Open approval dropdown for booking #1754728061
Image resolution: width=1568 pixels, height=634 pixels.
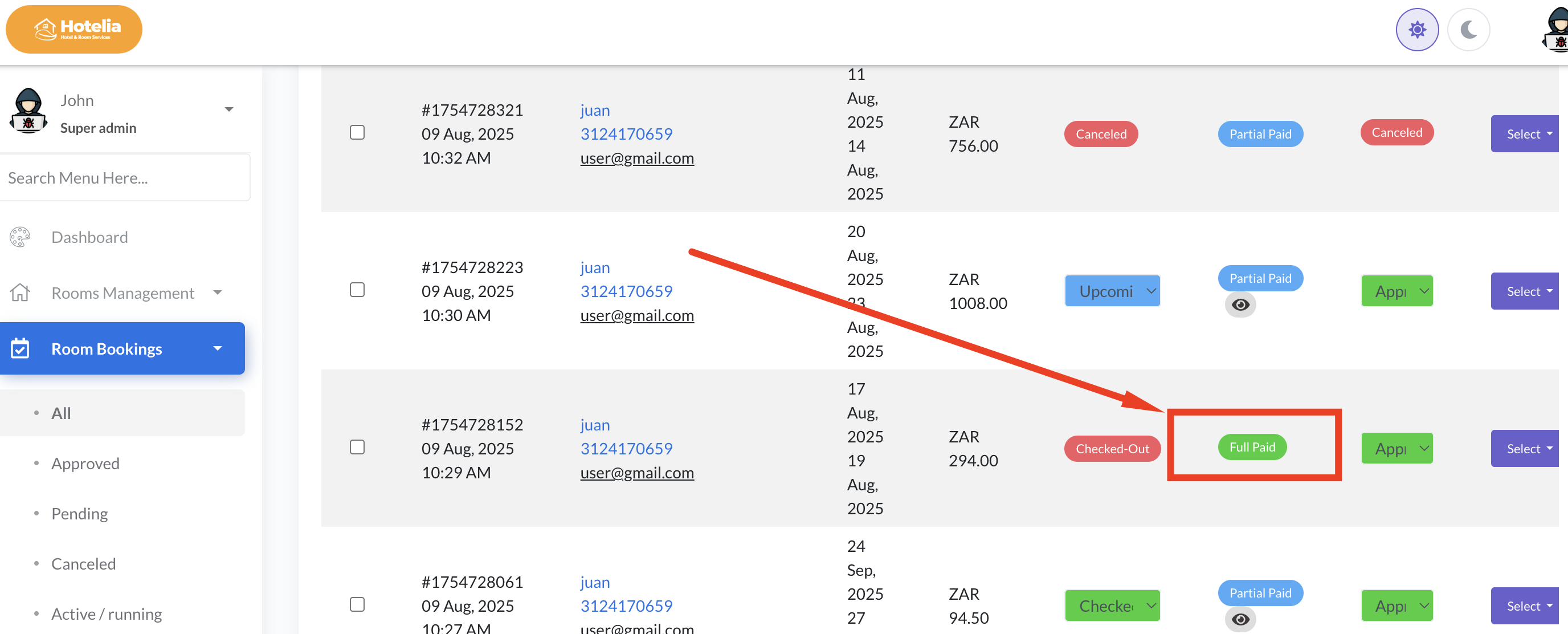coord(1397,606)
